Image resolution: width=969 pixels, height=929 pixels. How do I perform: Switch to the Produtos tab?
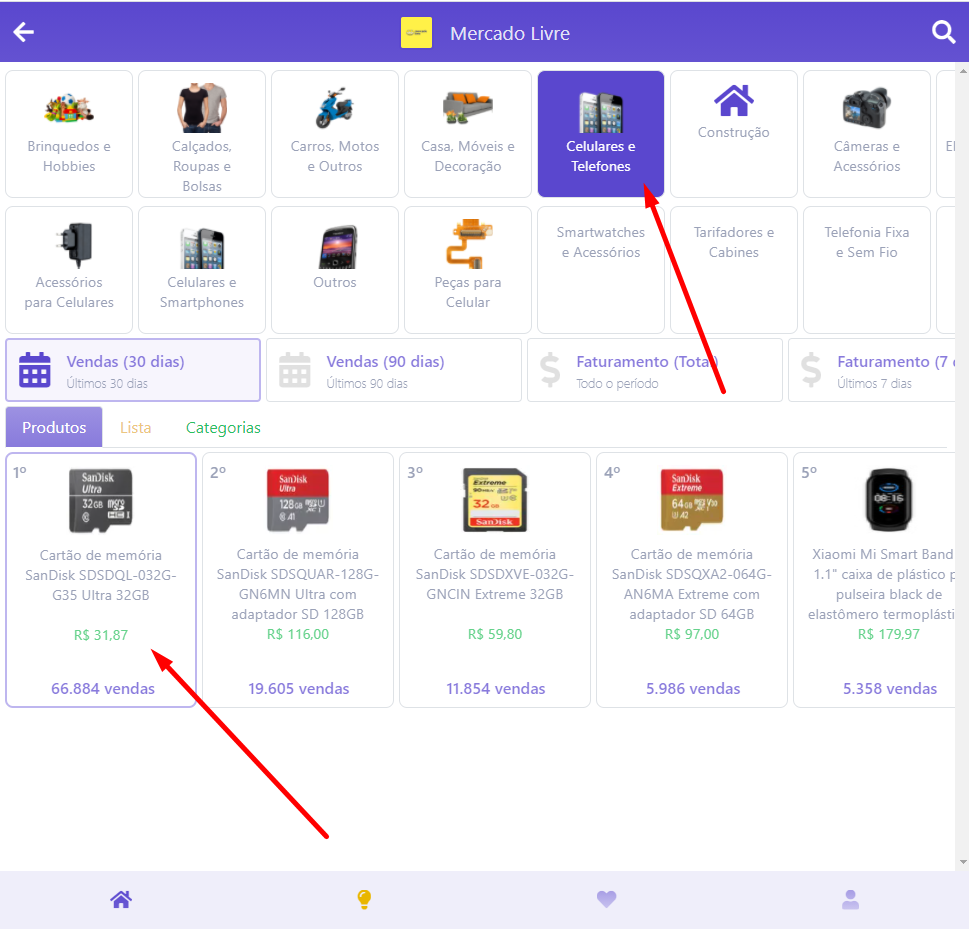(x=54, y=427)
